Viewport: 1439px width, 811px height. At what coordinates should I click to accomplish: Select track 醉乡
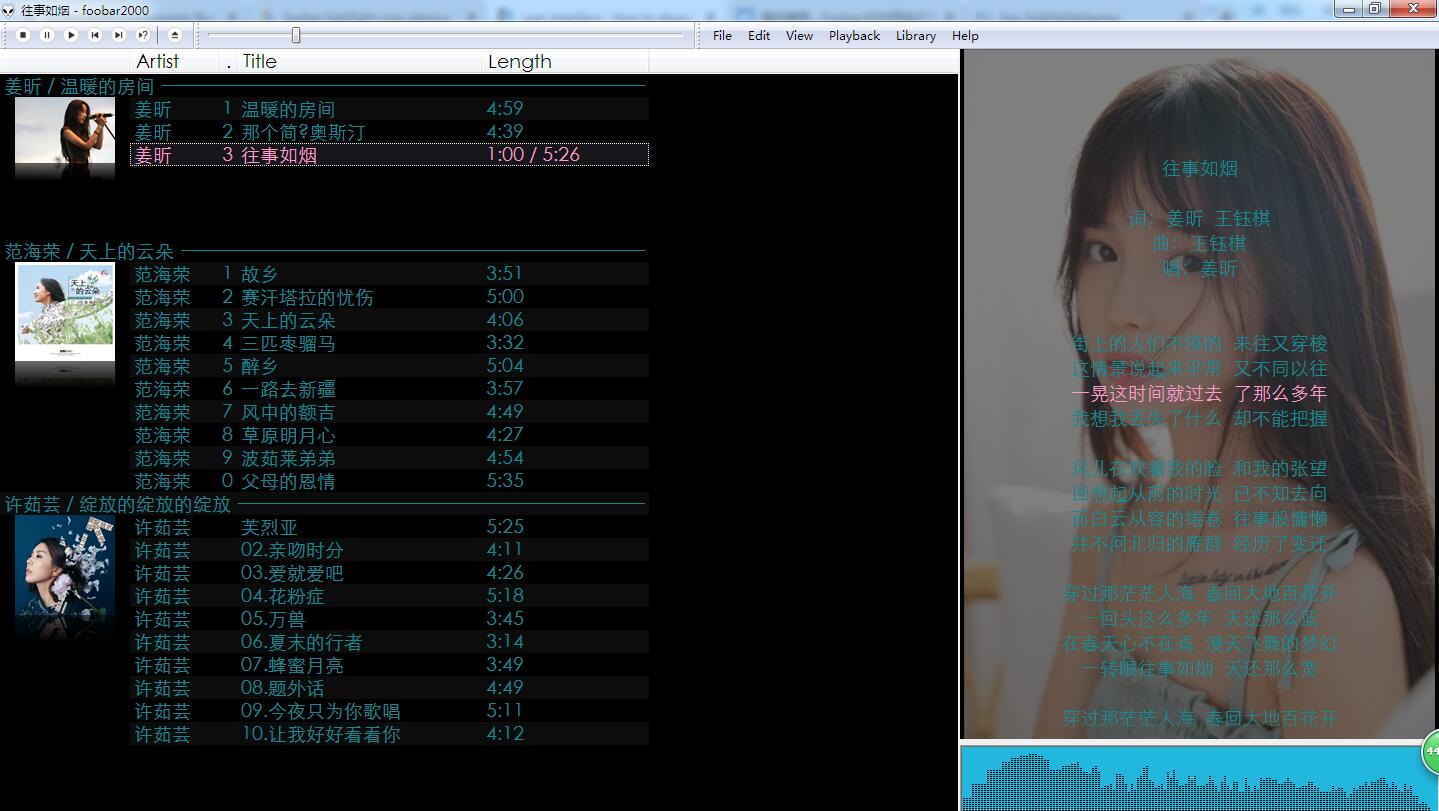click(x=390, y=365)
